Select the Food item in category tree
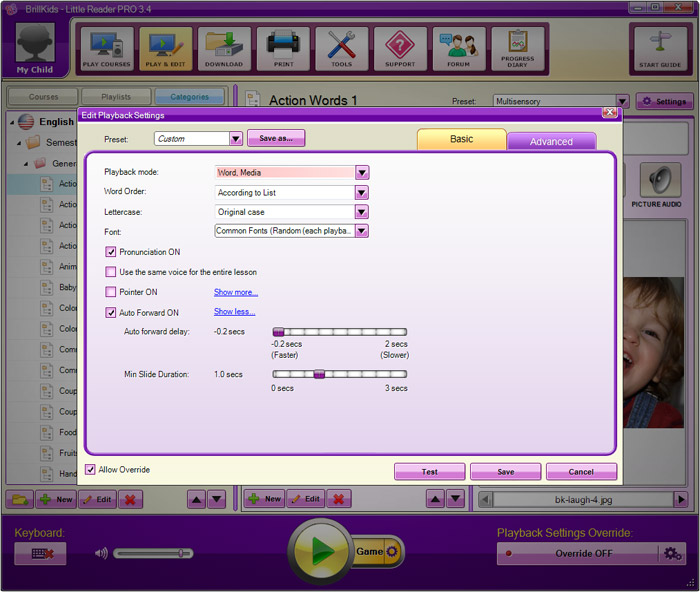Viewport: 700px width, 592px height. [x=68, y=432]
